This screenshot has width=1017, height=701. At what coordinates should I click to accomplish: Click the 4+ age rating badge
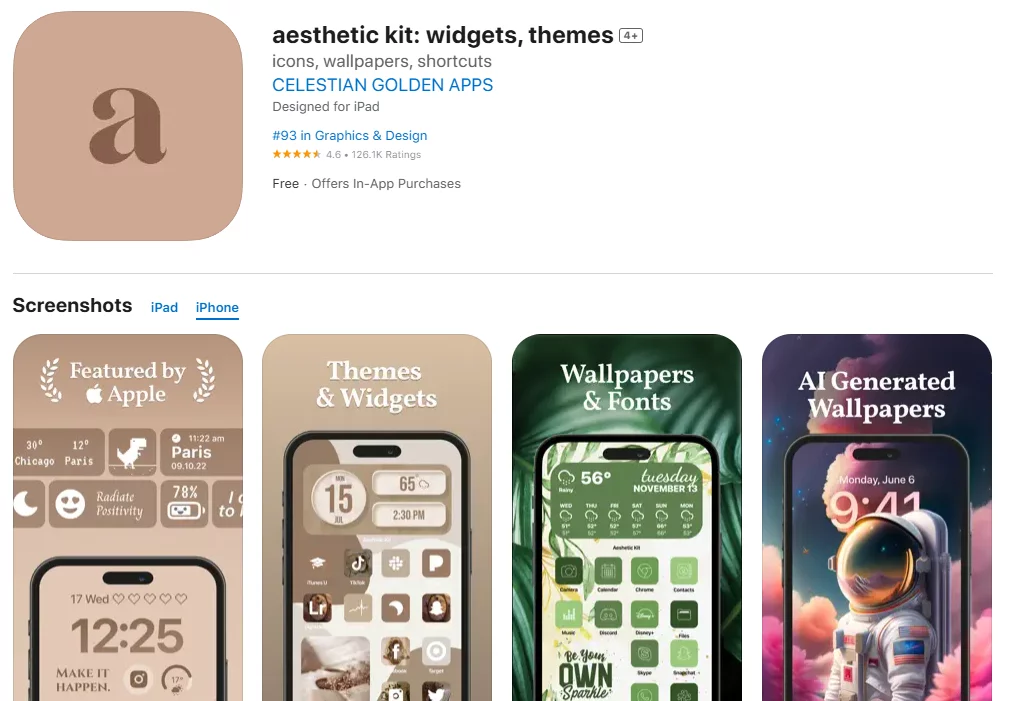click(x=630, y=36)
